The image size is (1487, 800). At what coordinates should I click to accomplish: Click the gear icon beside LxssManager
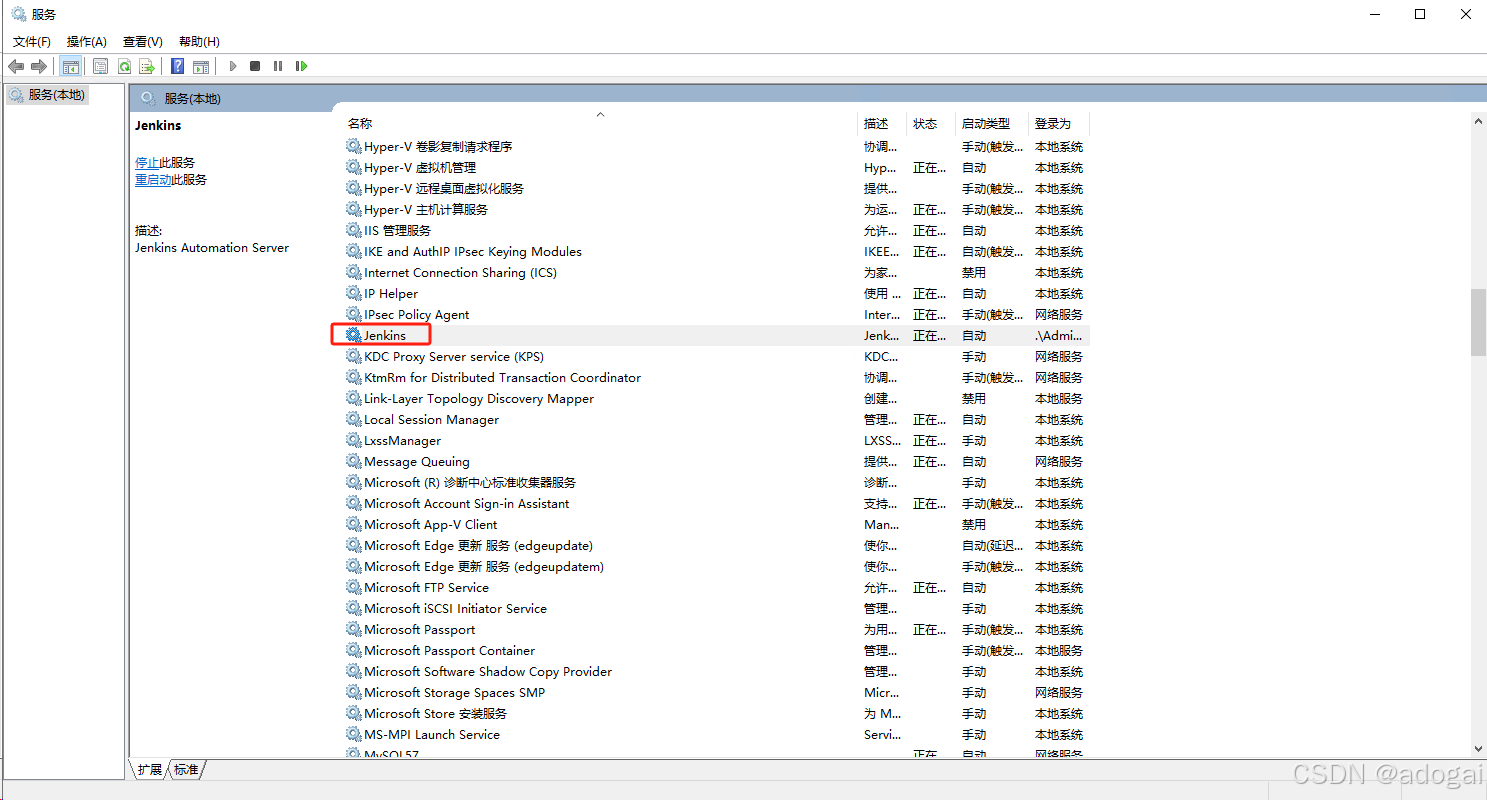point(354,440)
